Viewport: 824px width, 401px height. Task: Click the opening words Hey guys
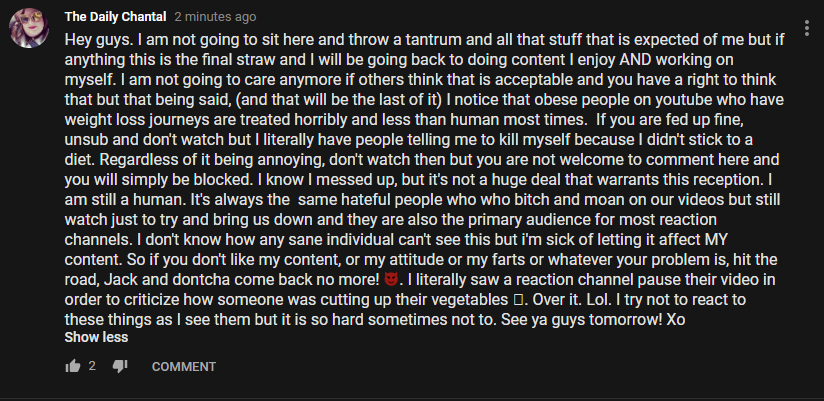(x=89, y=40)
